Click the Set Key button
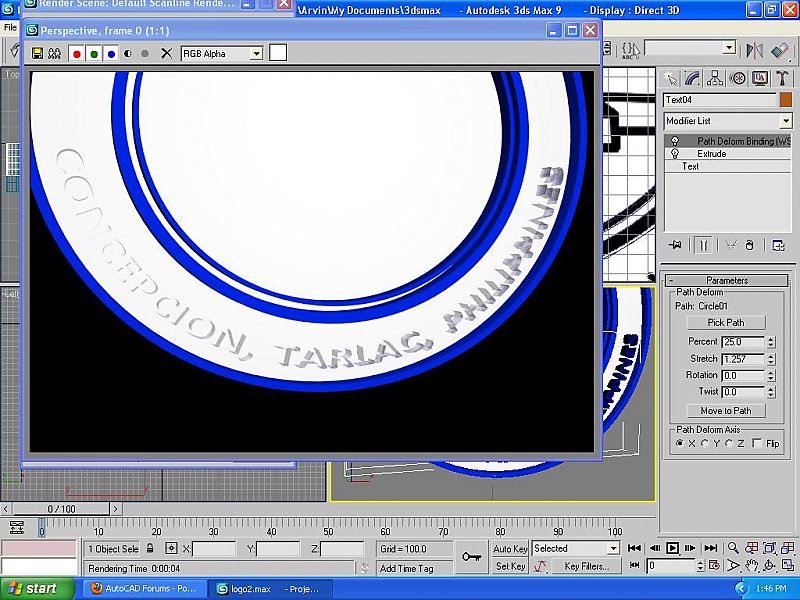This screenshot has height=600, width=800. [510, 566]
